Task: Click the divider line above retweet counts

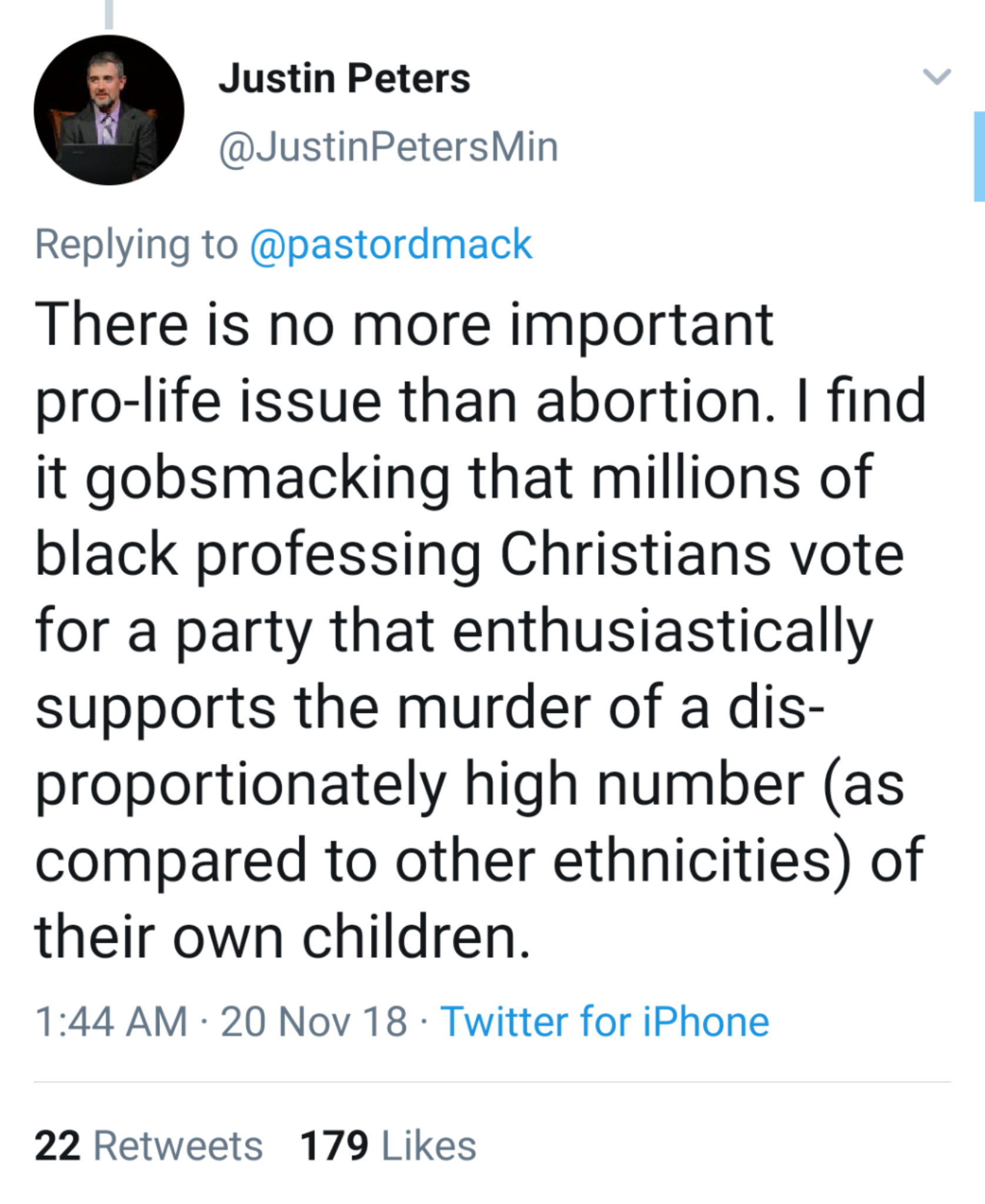Action: point(492,1082)
